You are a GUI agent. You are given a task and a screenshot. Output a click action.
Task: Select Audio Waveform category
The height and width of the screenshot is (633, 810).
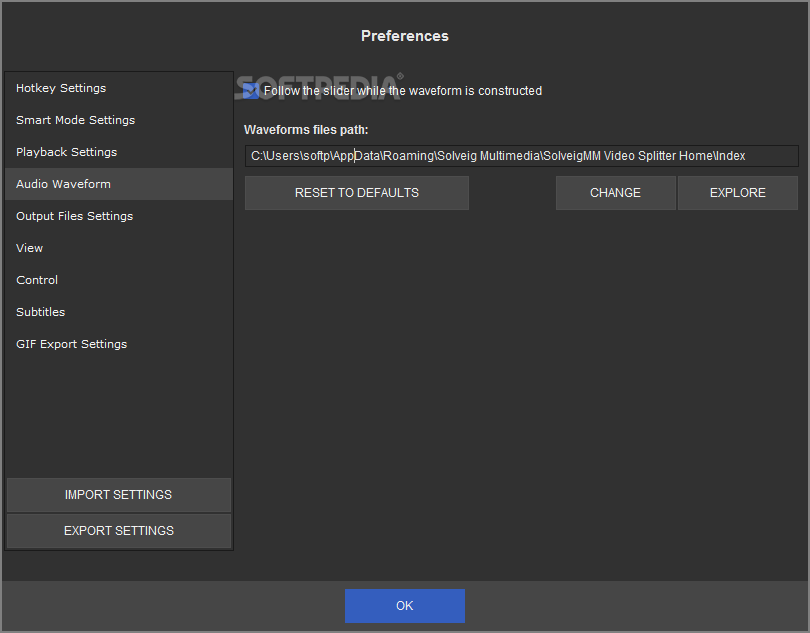click(x=119, y=184)
